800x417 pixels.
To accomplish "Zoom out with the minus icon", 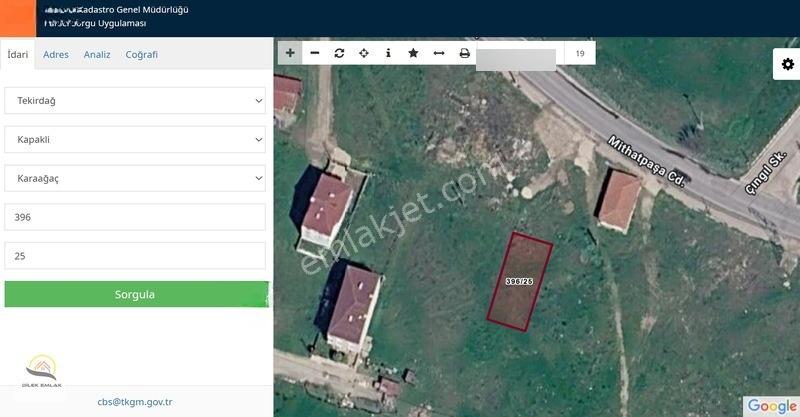I will coord(315,53).
